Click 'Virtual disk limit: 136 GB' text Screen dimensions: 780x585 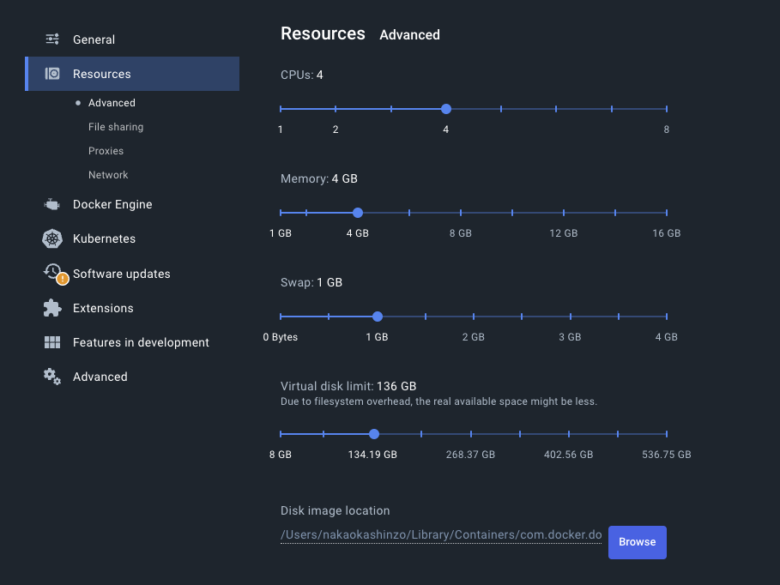point(348,386)
